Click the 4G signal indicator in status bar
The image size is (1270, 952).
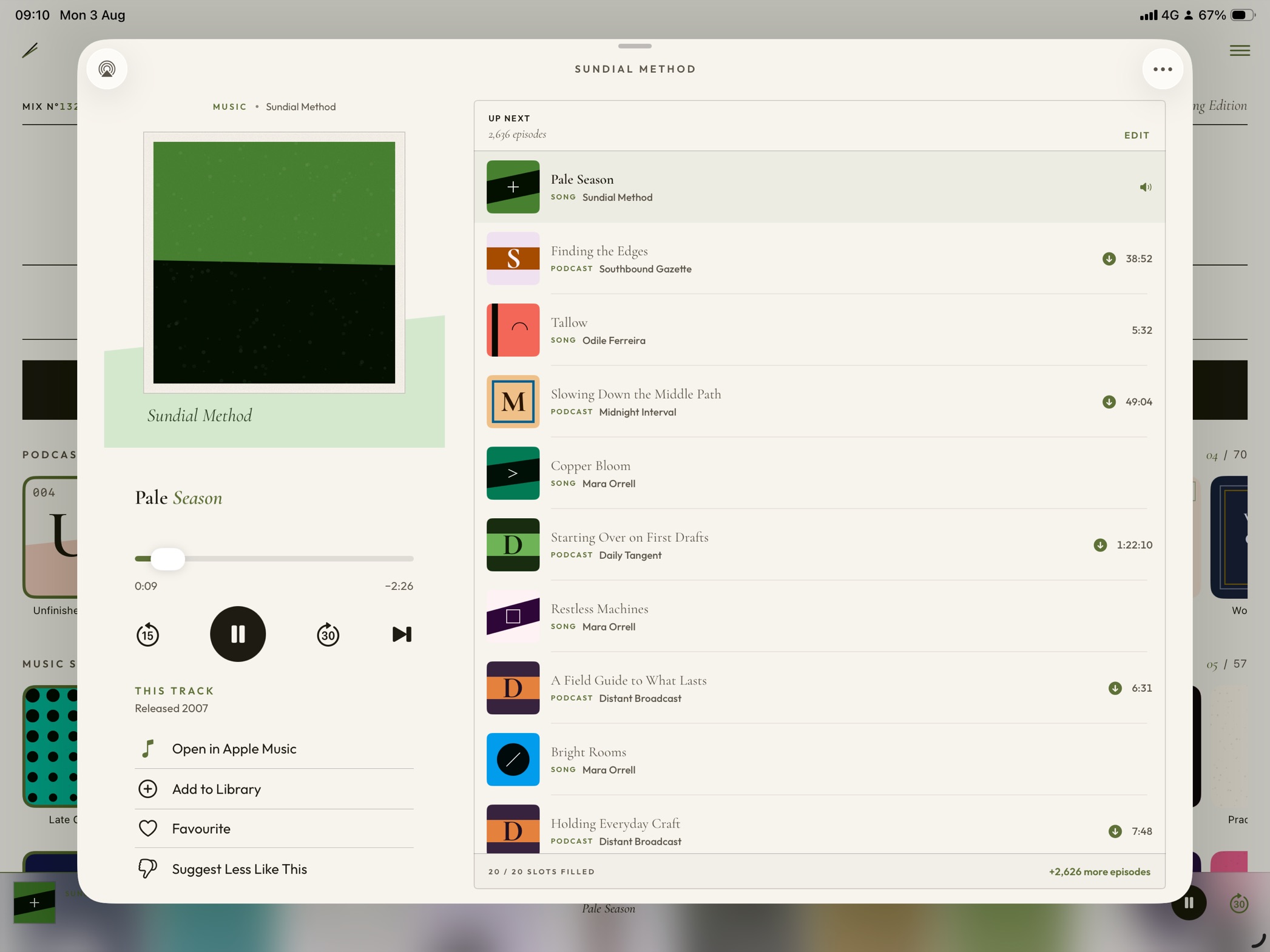click(1159, 15)
